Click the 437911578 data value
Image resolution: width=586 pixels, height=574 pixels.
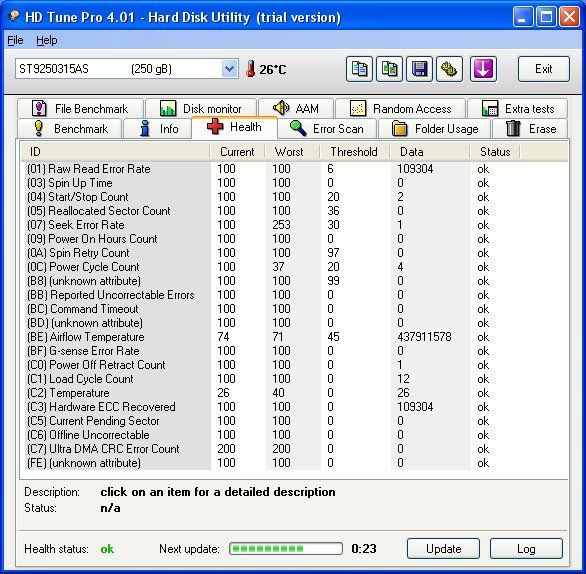point(424,337)
